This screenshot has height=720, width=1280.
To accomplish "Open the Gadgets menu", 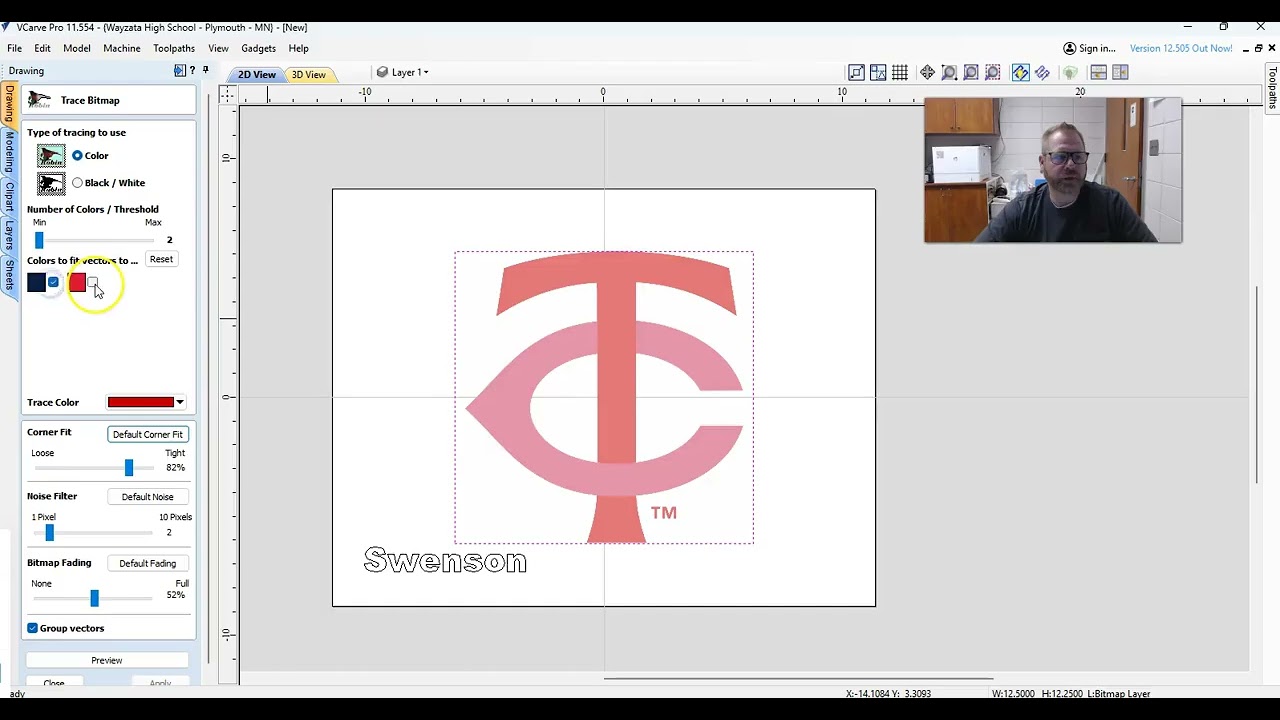I will point(258,48).
